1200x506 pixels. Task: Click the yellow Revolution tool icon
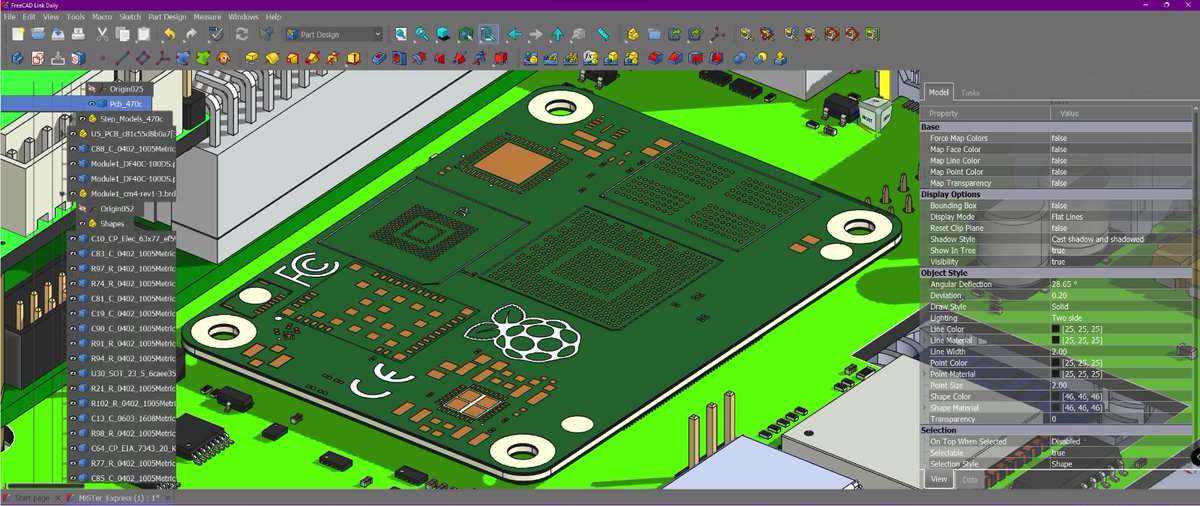(x=273, y=59)
